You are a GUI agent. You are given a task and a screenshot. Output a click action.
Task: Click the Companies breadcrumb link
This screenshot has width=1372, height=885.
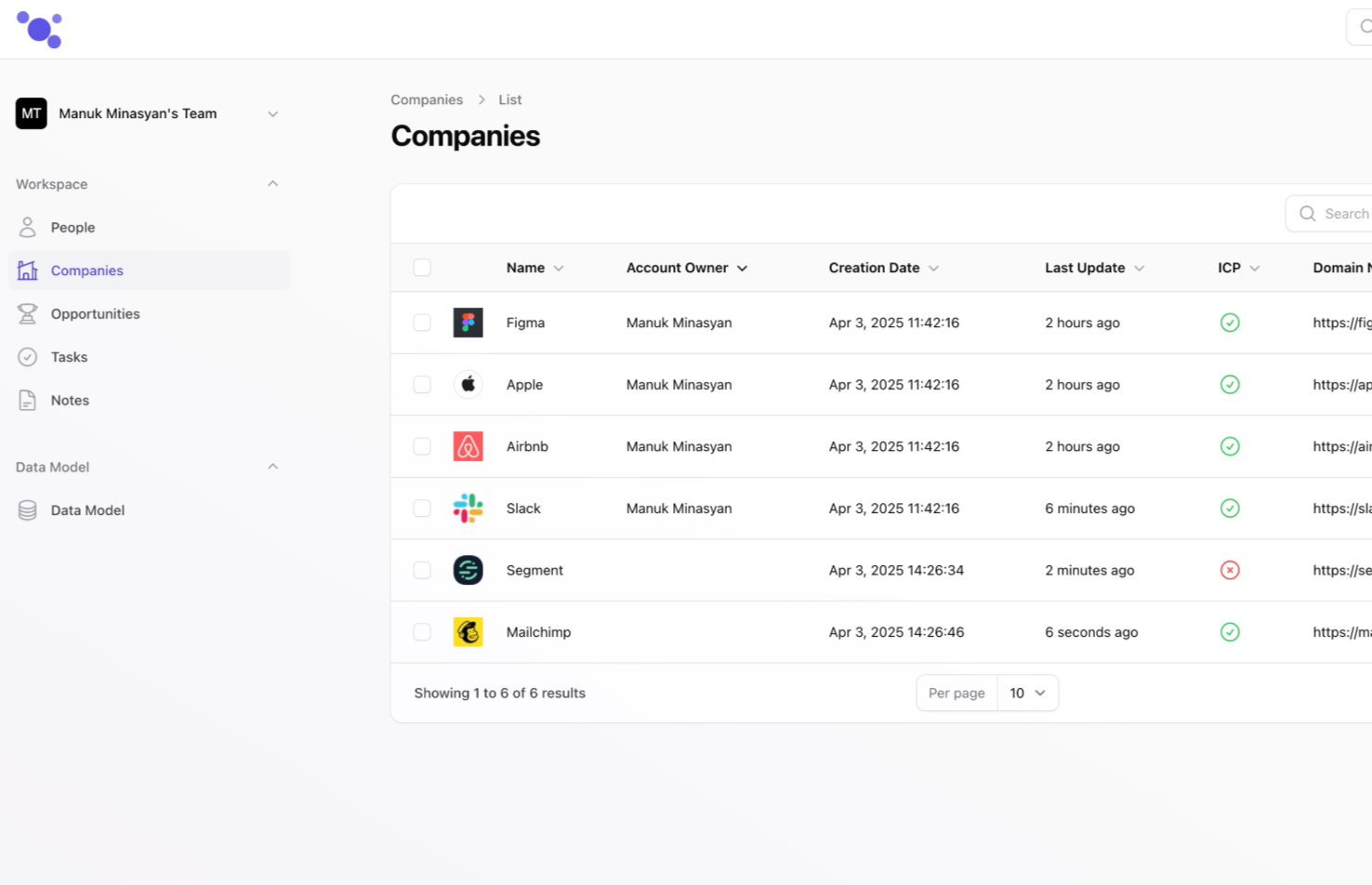[427, 99]
